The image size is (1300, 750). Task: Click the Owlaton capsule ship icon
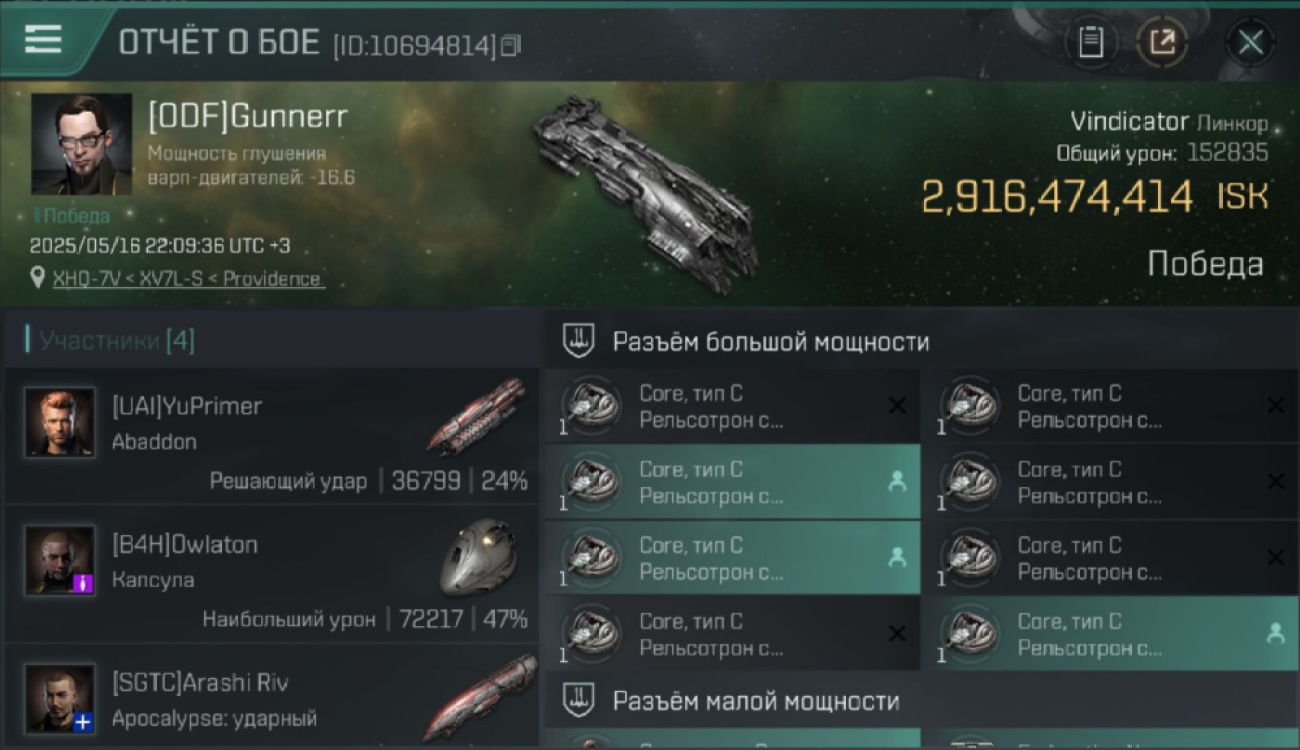pyautogui.click(x=478, y=556)
